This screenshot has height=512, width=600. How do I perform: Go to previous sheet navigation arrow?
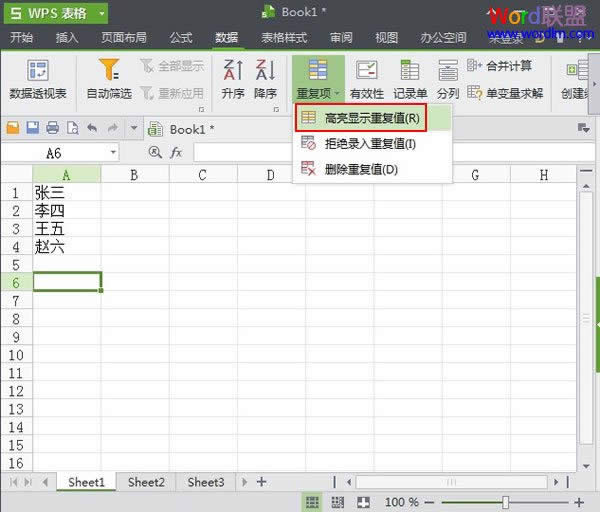[45, 482]
